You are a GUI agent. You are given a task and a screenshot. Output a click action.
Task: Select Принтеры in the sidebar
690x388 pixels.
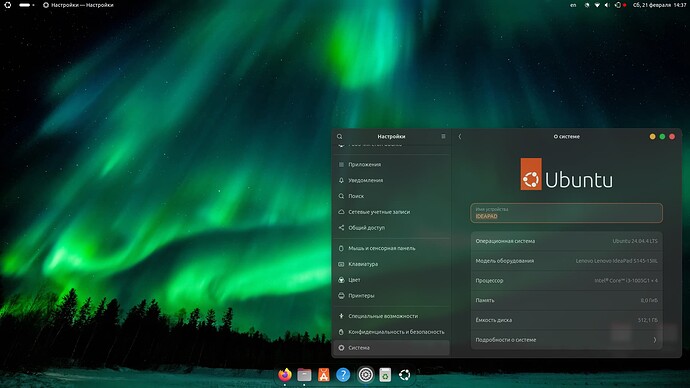[391, 296]
